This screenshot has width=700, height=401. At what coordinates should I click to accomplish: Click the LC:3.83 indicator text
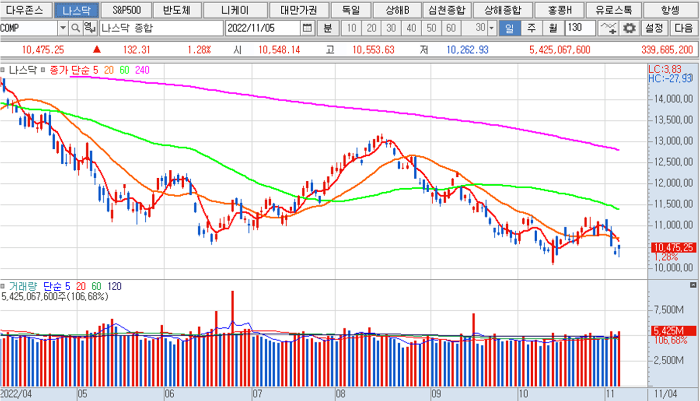[665, 69]
